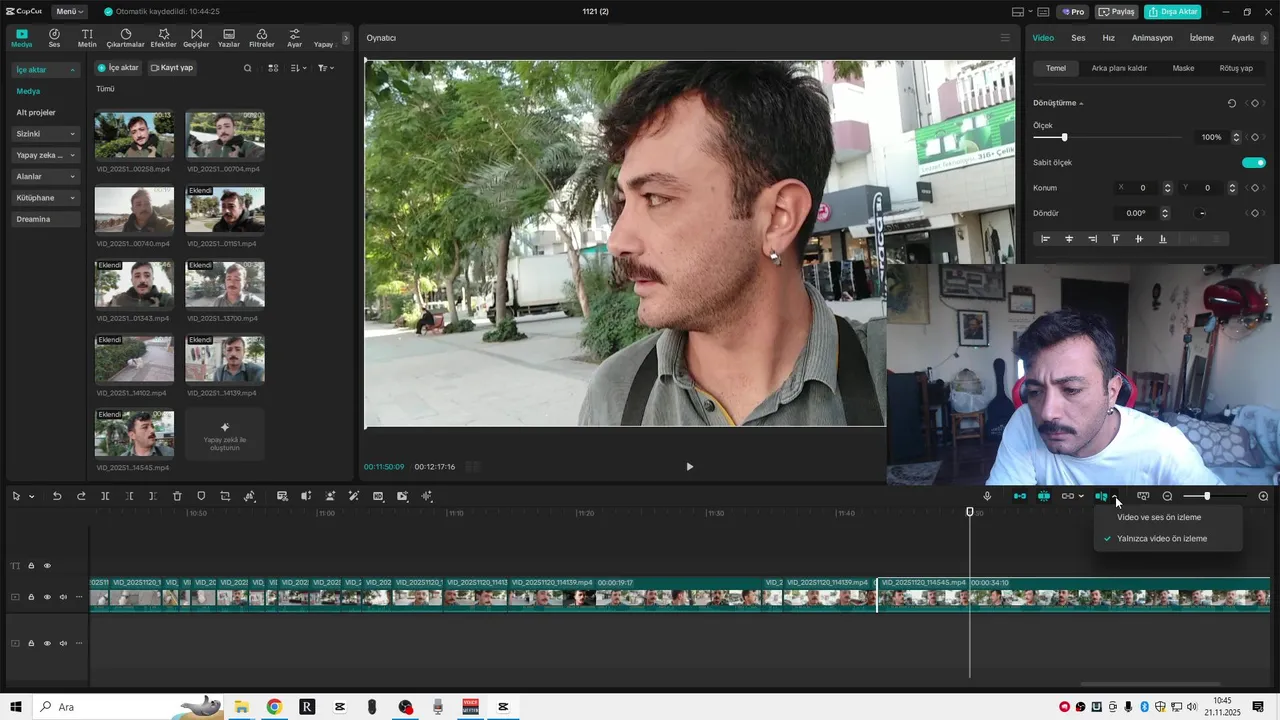The image size is (1280, 720).
Task: Click the Ölçek scale slider handle
Action: coord(1064,137)
